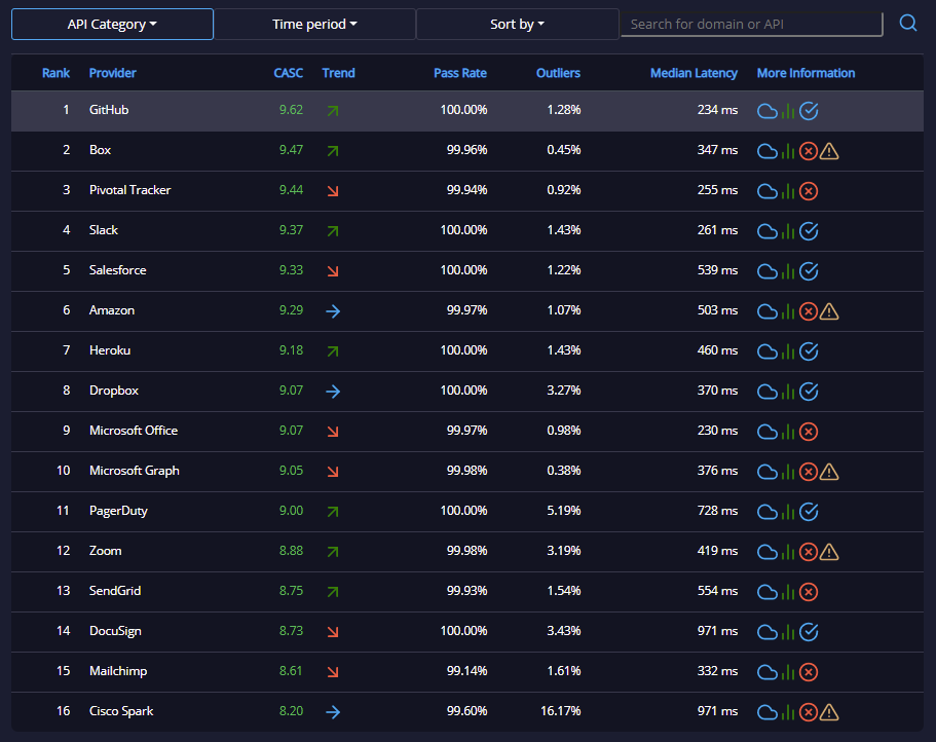Image resolution: width=936 pixels, height=742 pixels.
Task: Click the More Information column header
Action: (x=806, y=73)
